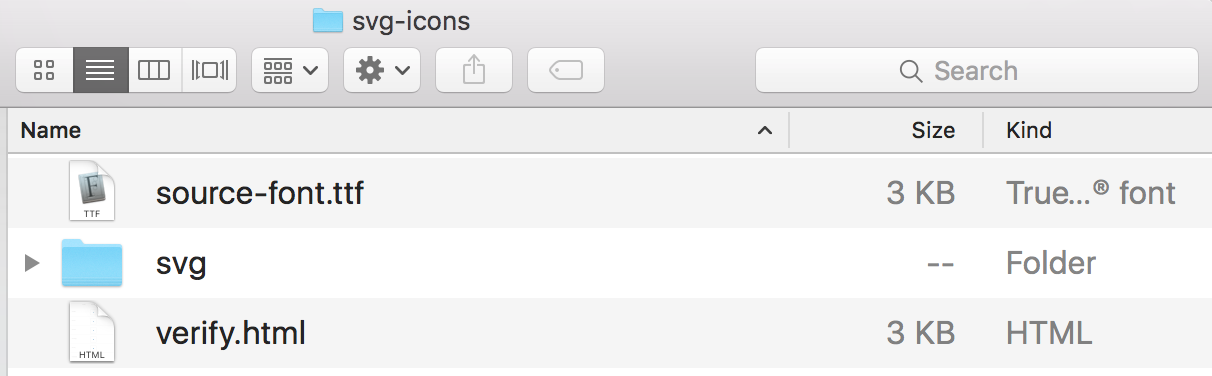The width and height of the screenshot is (1212, 376).
Task: Click the Edit Tags button
Action: (x=566, y=70)
